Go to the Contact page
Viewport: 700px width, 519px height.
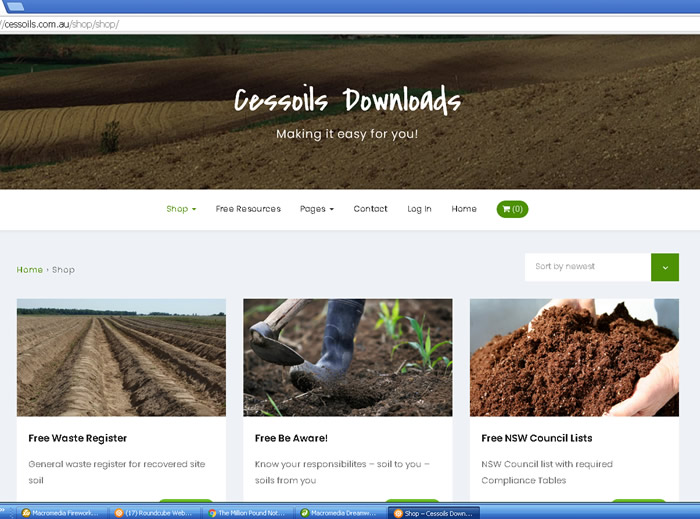(370, 209)
